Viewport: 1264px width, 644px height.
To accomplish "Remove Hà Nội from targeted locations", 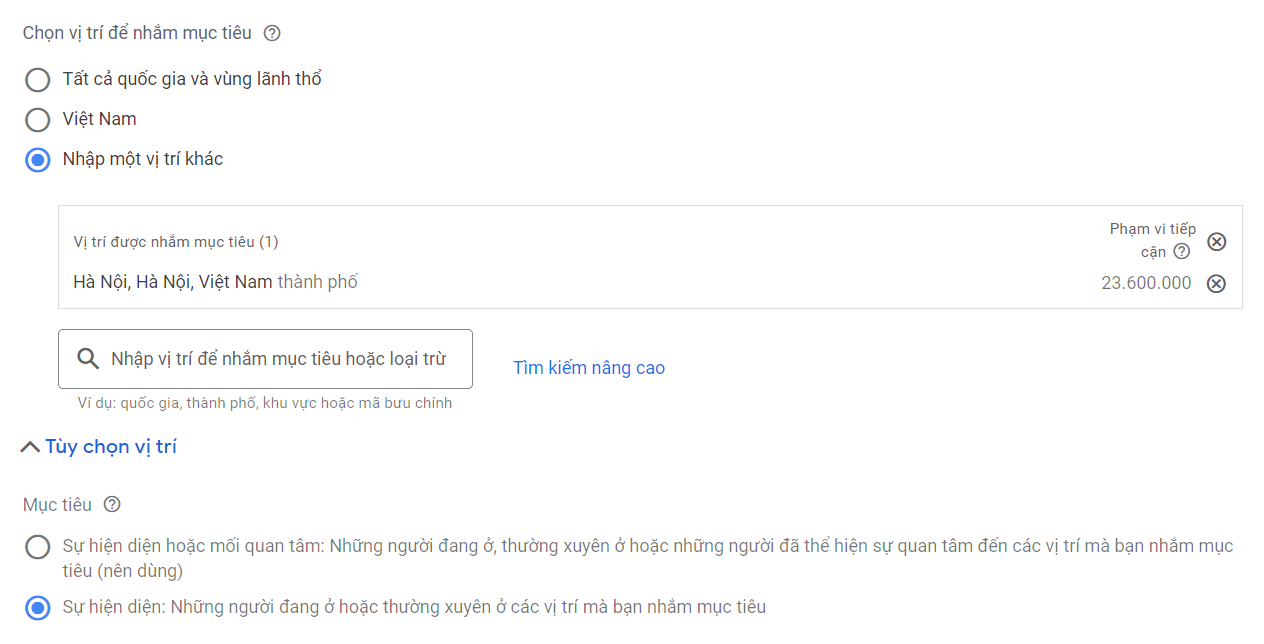I will (1216, 283).
